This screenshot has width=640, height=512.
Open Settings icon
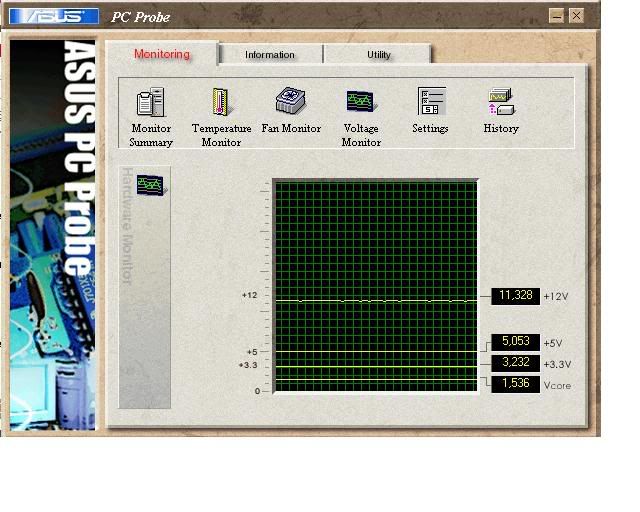[x=431, y=101]
